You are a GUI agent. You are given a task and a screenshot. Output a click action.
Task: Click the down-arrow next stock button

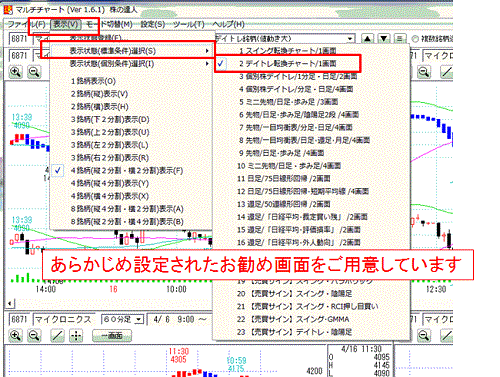384,39
